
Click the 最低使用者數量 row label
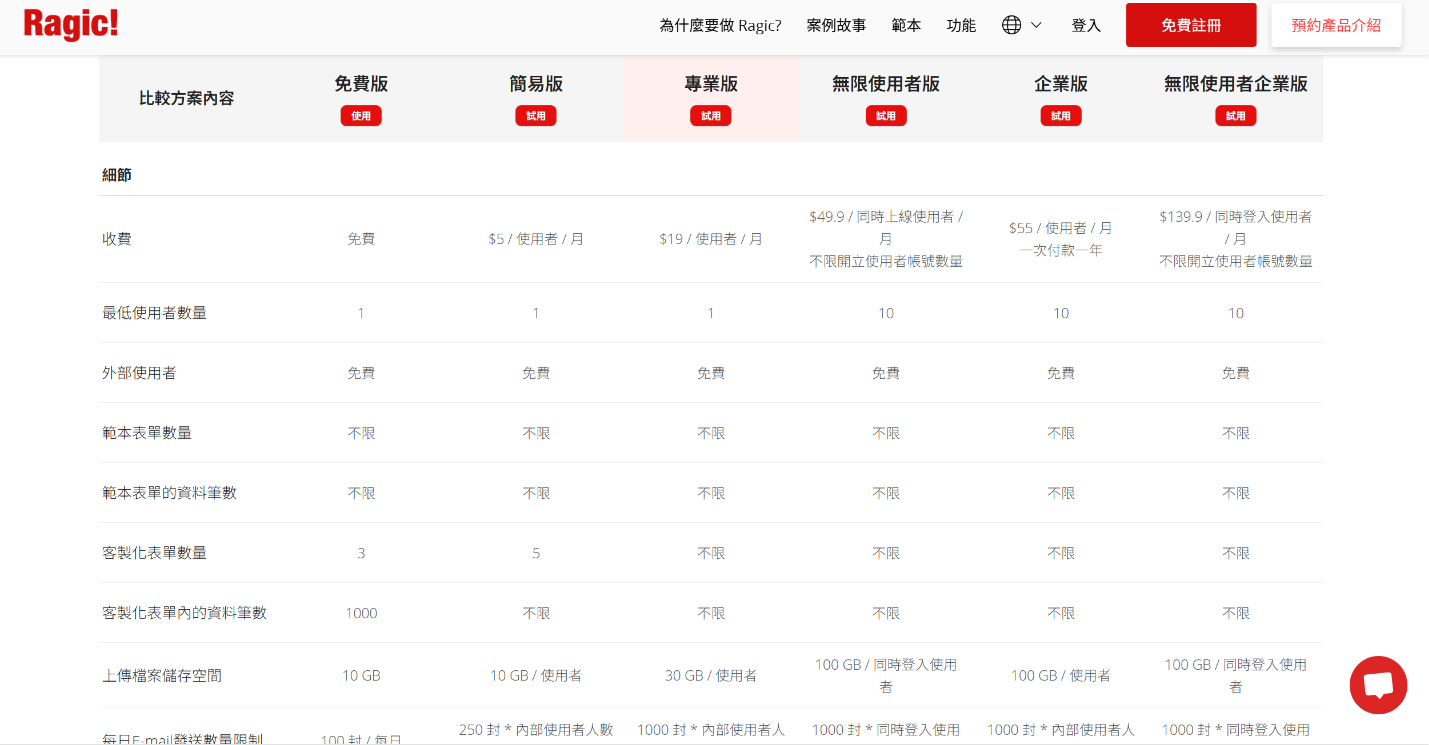coord(154,313)
